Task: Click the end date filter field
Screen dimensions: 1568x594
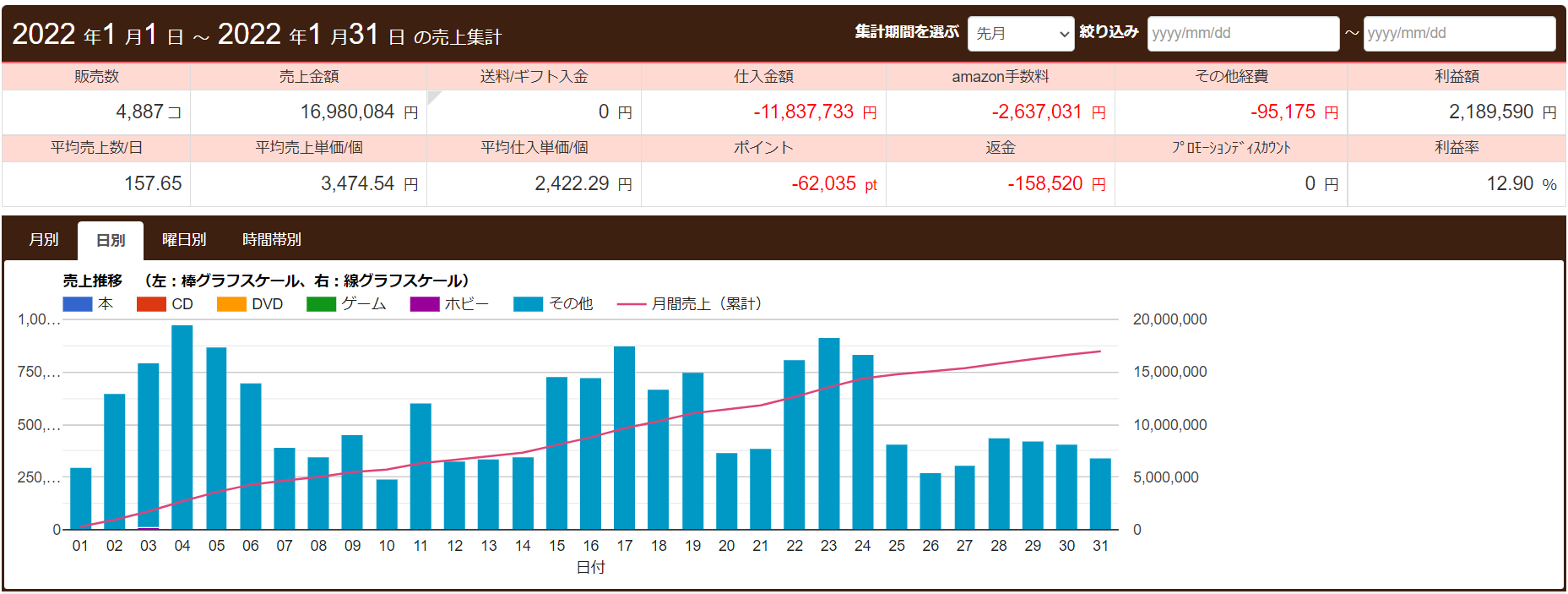Action: click(1458, 34)
